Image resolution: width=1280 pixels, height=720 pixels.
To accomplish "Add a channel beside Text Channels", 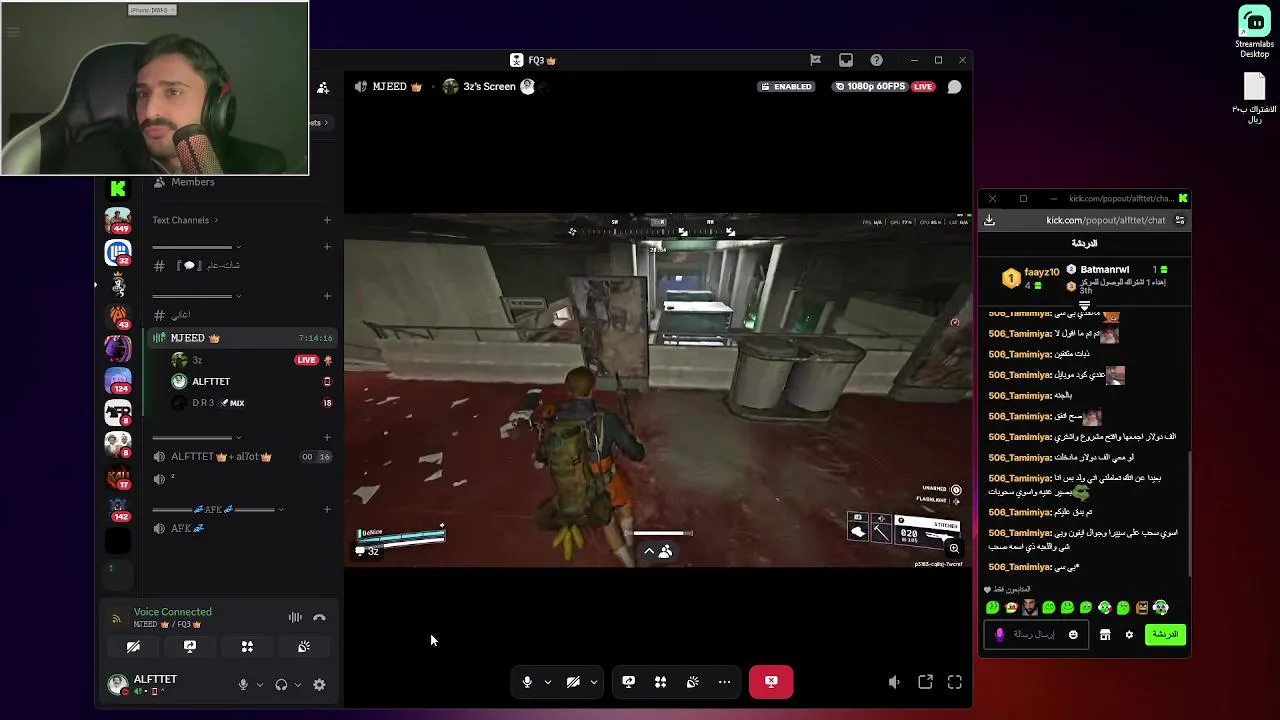I will click(327, 220).
